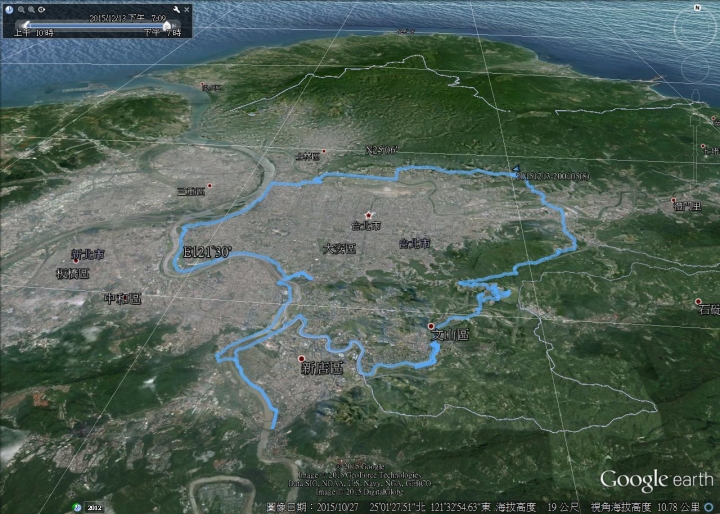The image size is (720, 514).
Task: Click the 板橋區 map label
Action: point(73,274)
